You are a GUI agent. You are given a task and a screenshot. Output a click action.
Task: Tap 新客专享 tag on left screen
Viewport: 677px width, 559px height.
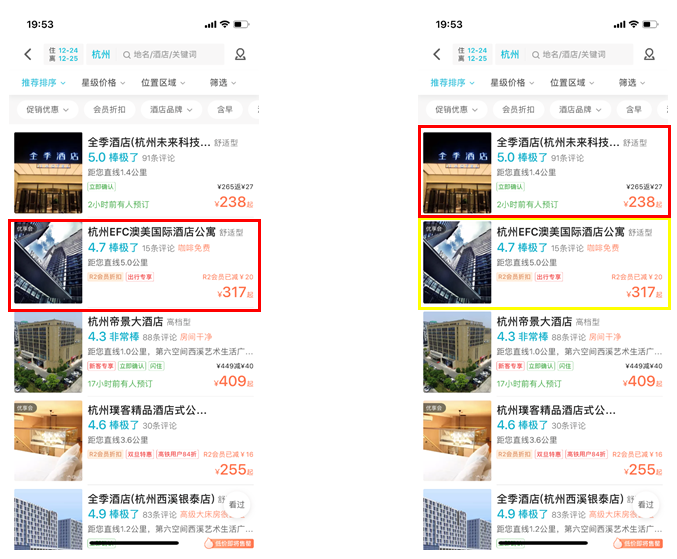(x=101, y=366)
